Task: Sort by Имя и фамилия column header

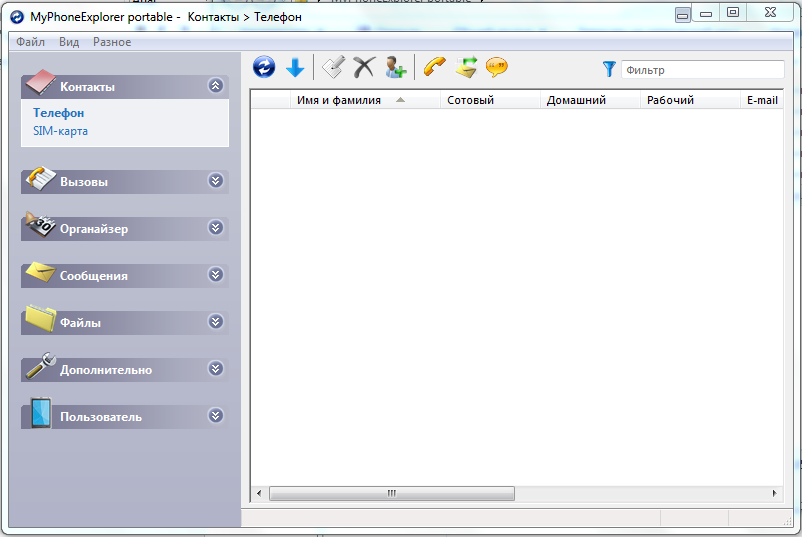Action: [x=339, y=100]
